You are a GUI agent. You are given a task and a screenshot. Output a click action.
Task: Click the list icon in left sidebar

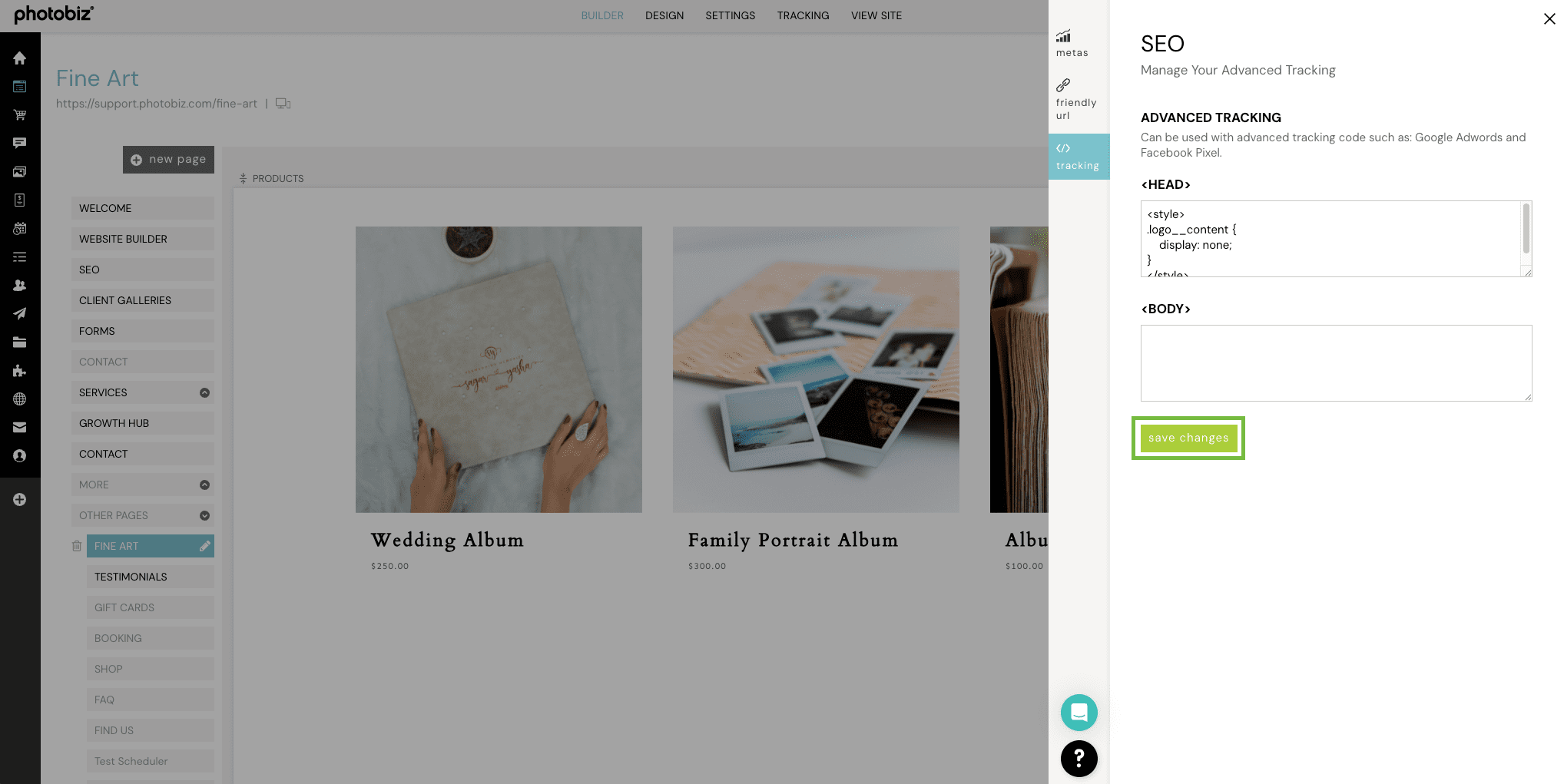[20, 257]
